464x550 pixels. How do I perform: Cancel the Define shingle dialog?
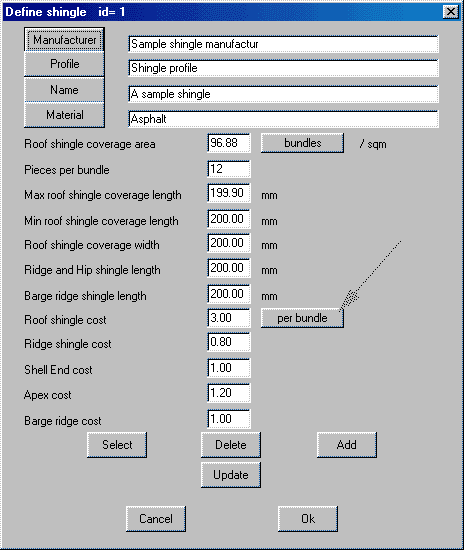click(156, 519)
